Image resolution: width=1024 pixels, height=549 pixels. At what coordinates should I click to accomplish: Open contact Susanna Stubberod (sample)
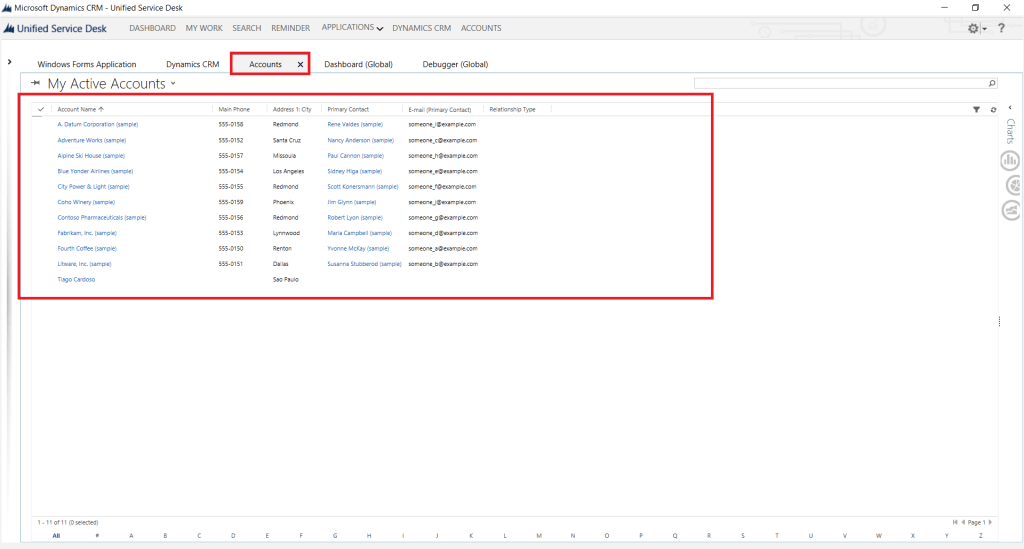pyautogui.click(x=364, y=264)
